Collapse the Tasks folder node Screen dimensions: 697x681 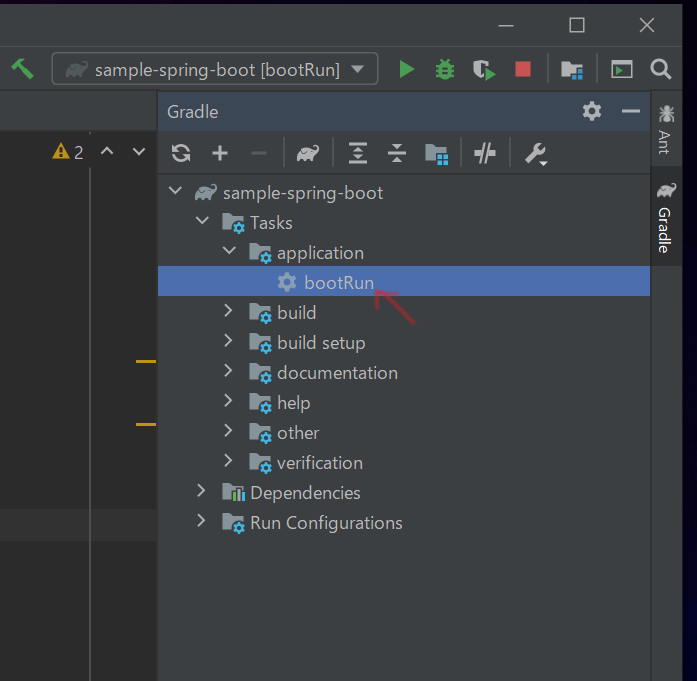(202, 221)
